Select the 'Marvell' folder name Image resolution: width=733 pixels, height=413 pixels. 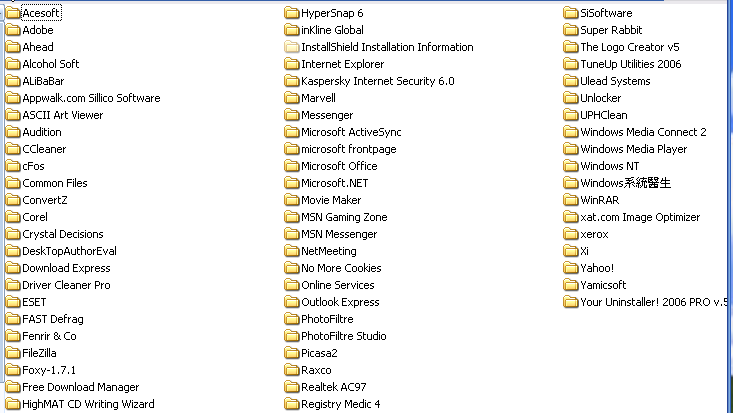318,98
